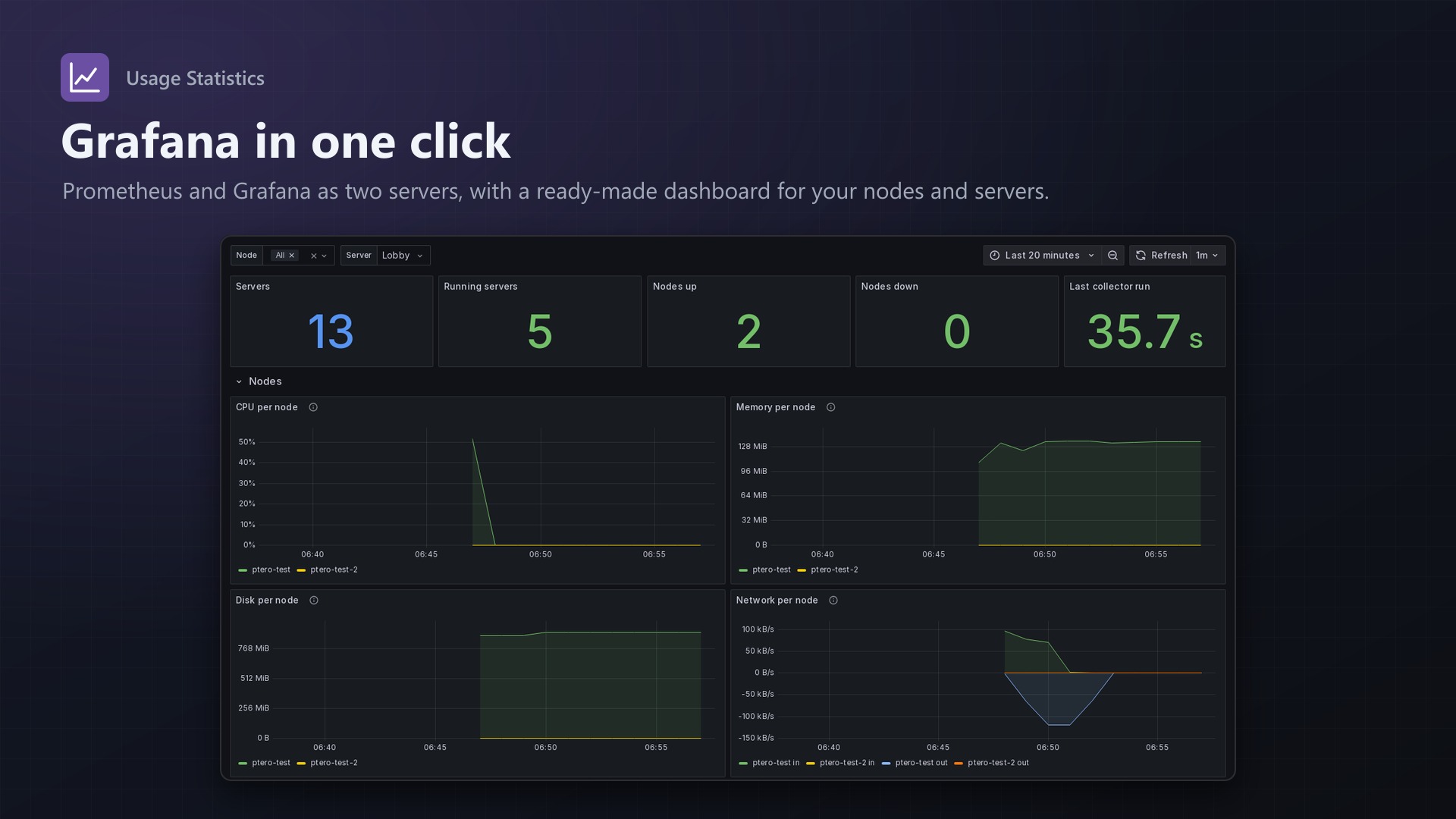Click the Network per node panel title
Viewport: 1456px width, 819px height.
coord(777,601)
